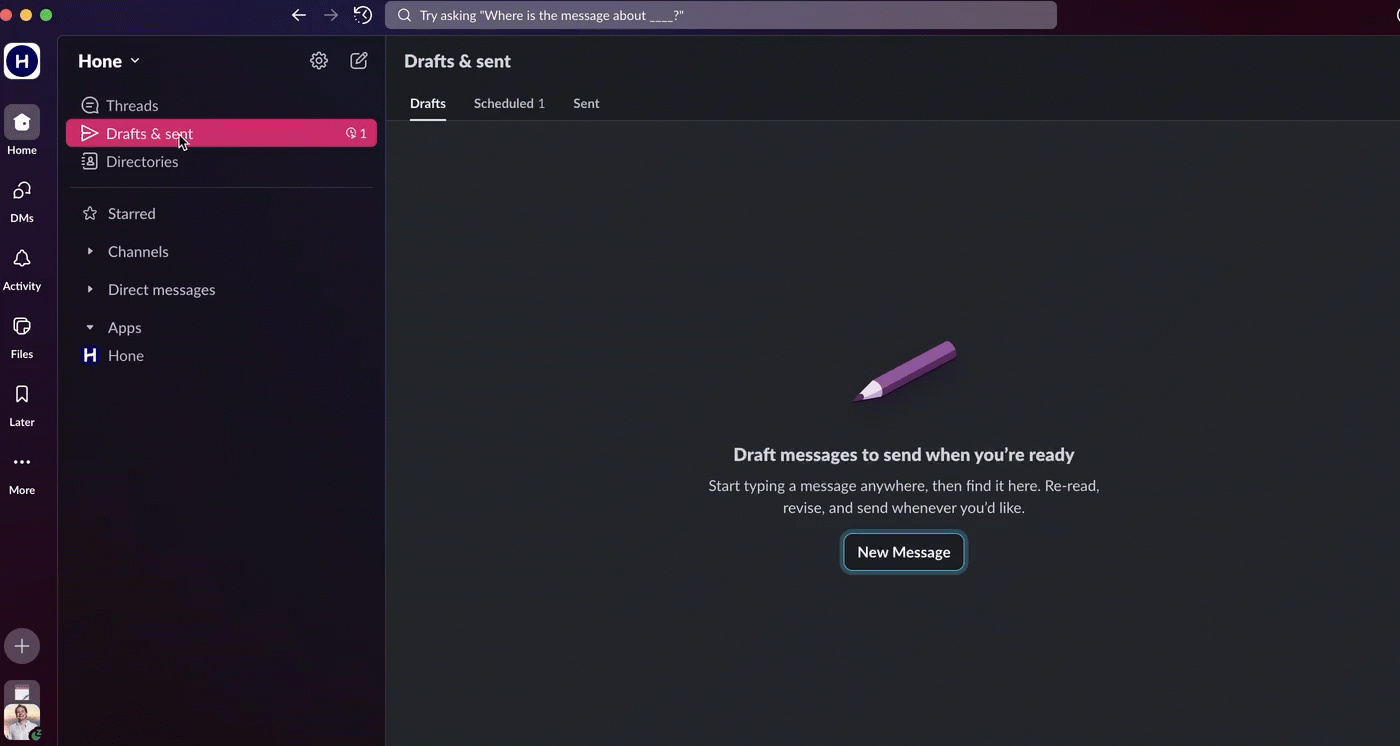Click the compose new message icon

(x=359, y=61)
